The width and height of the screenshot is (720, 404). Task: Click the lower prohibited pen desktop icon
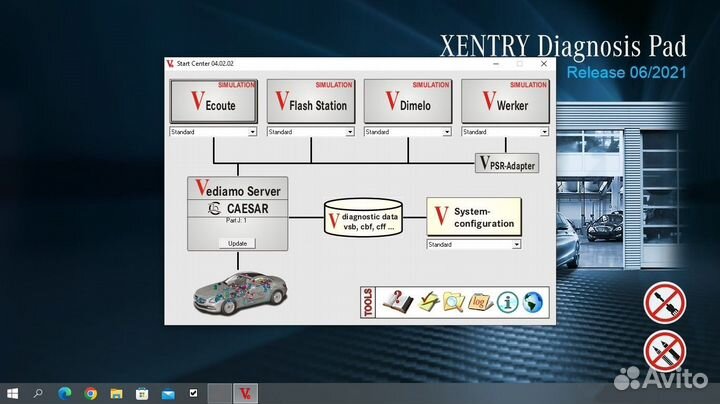point(664,351)
